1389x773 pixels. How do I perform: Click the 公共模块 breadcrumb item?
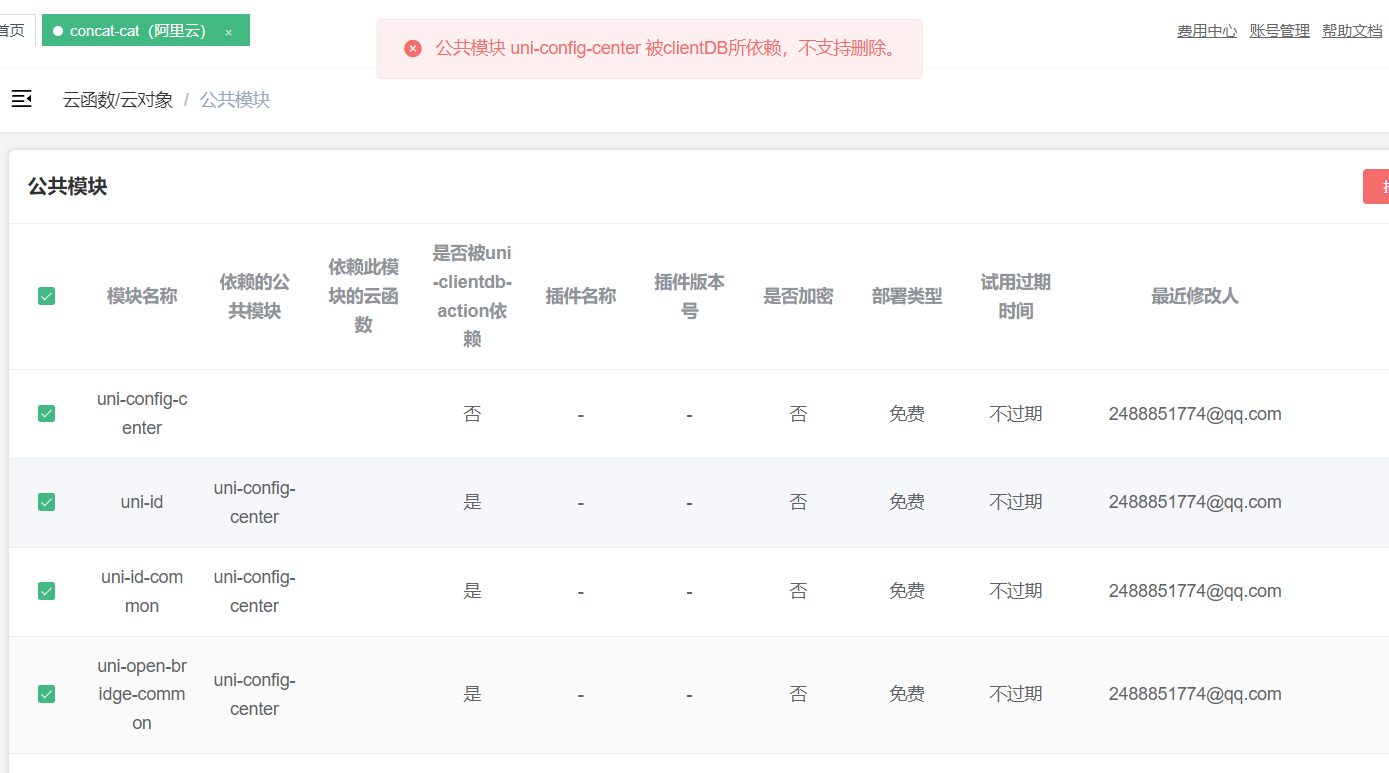pos(235,100)
